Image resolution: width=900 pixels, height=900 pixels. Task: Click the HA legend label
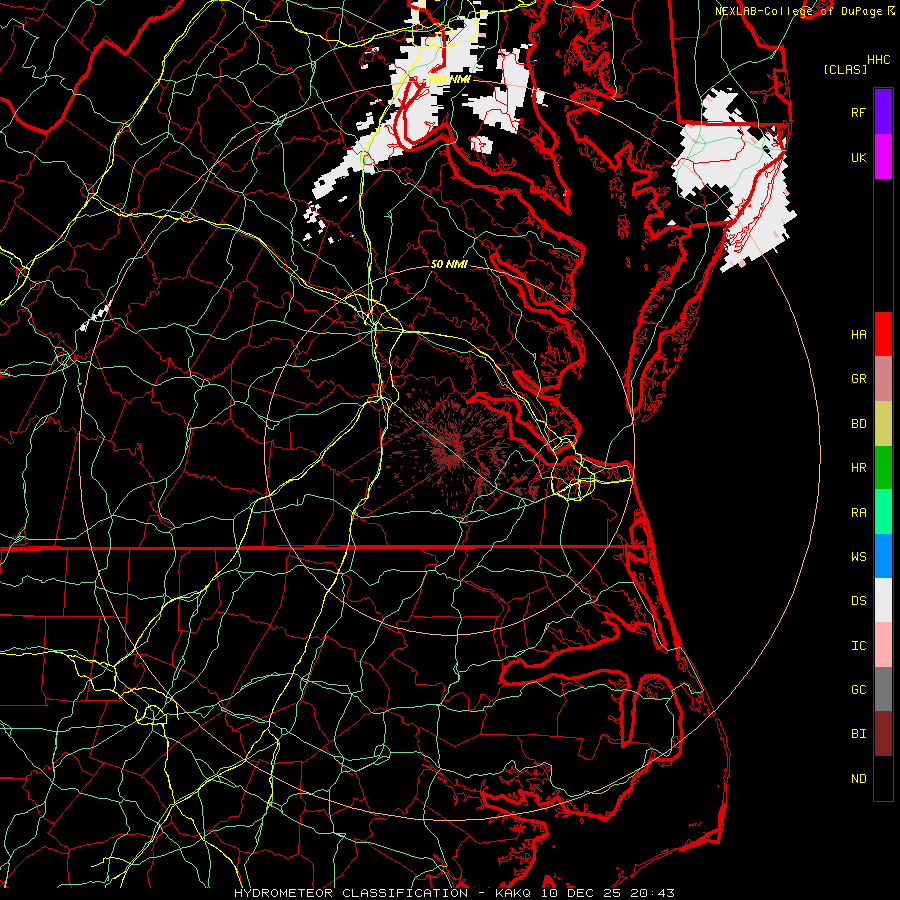click(x=858, y=335)
